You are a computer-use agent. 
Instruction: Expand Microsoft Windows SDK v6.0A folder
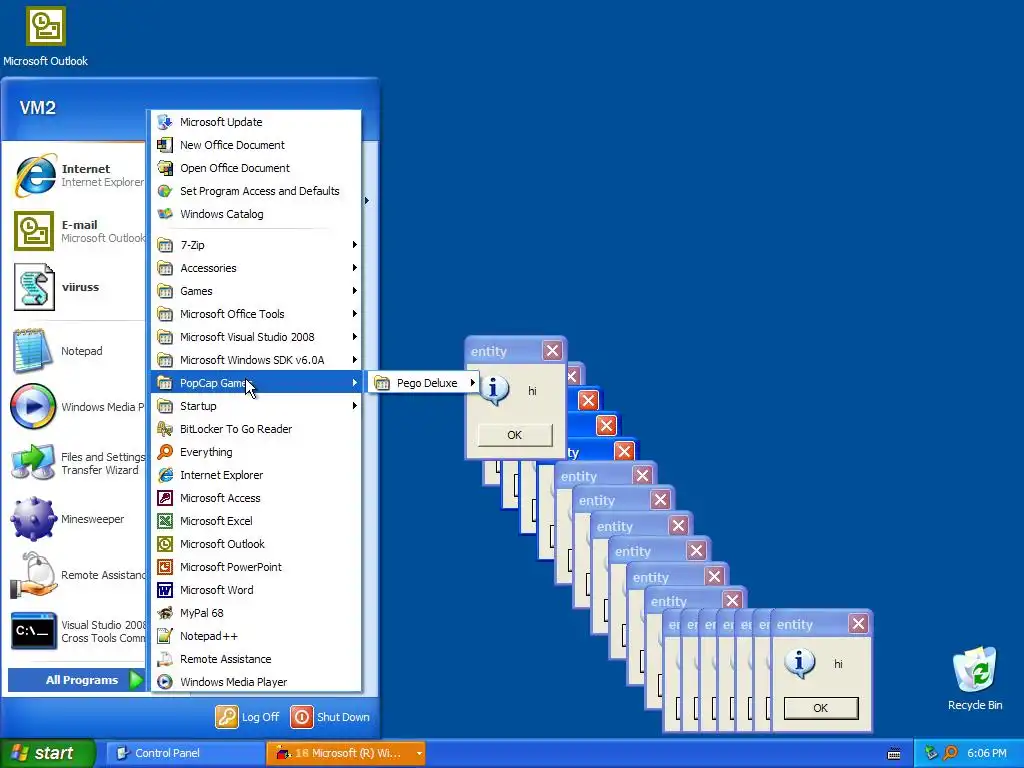[256, 360]
